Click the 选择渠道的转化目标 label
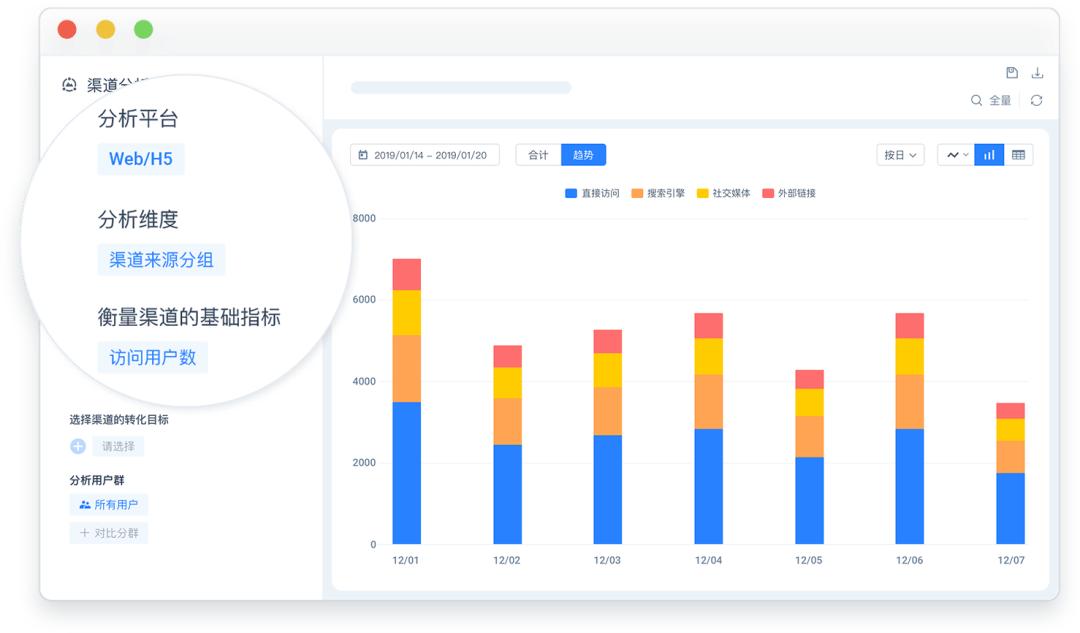 pyautogui.click(x=118, y=419)
